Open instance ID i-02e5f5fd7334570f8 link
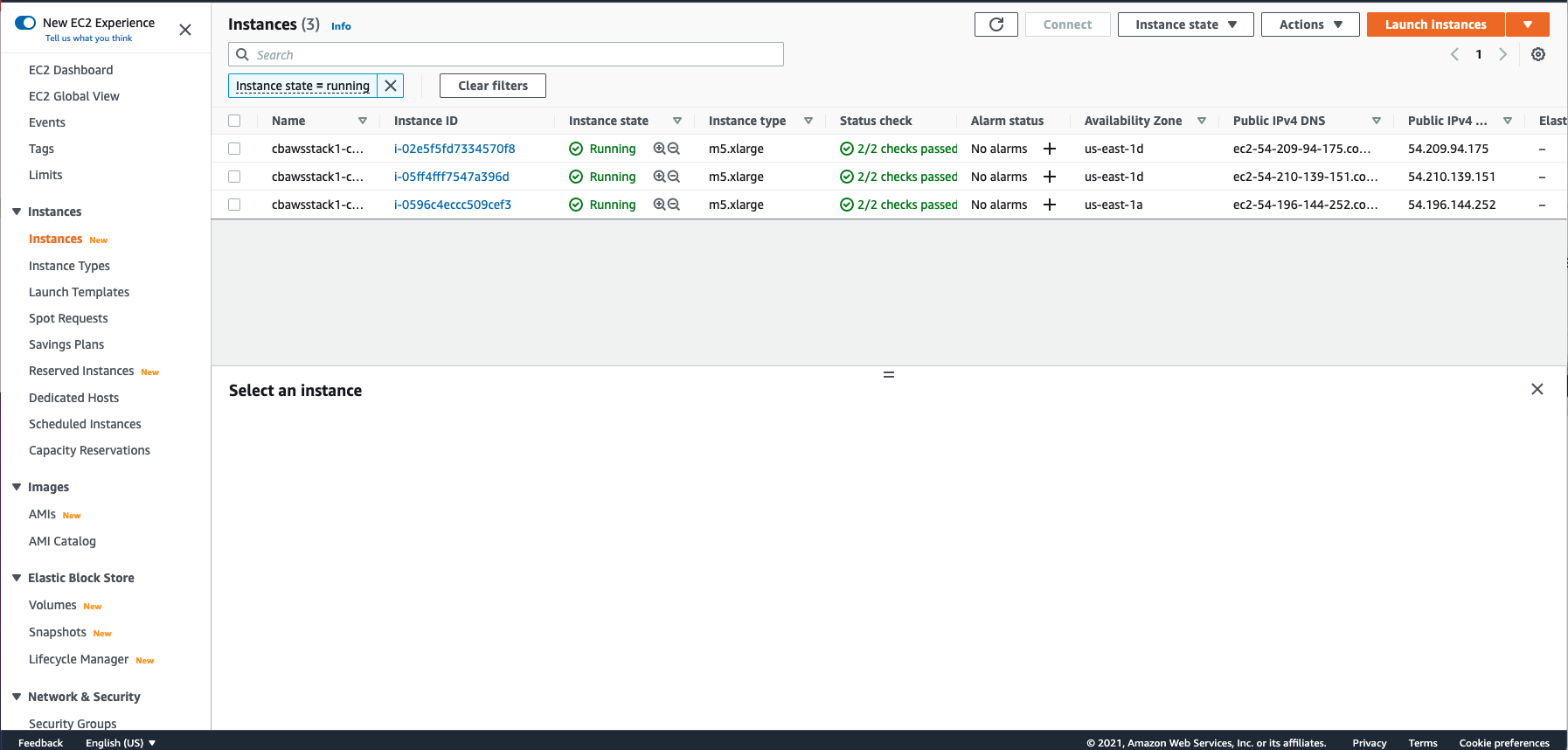 pyautogui.click(x=454, y=149)
